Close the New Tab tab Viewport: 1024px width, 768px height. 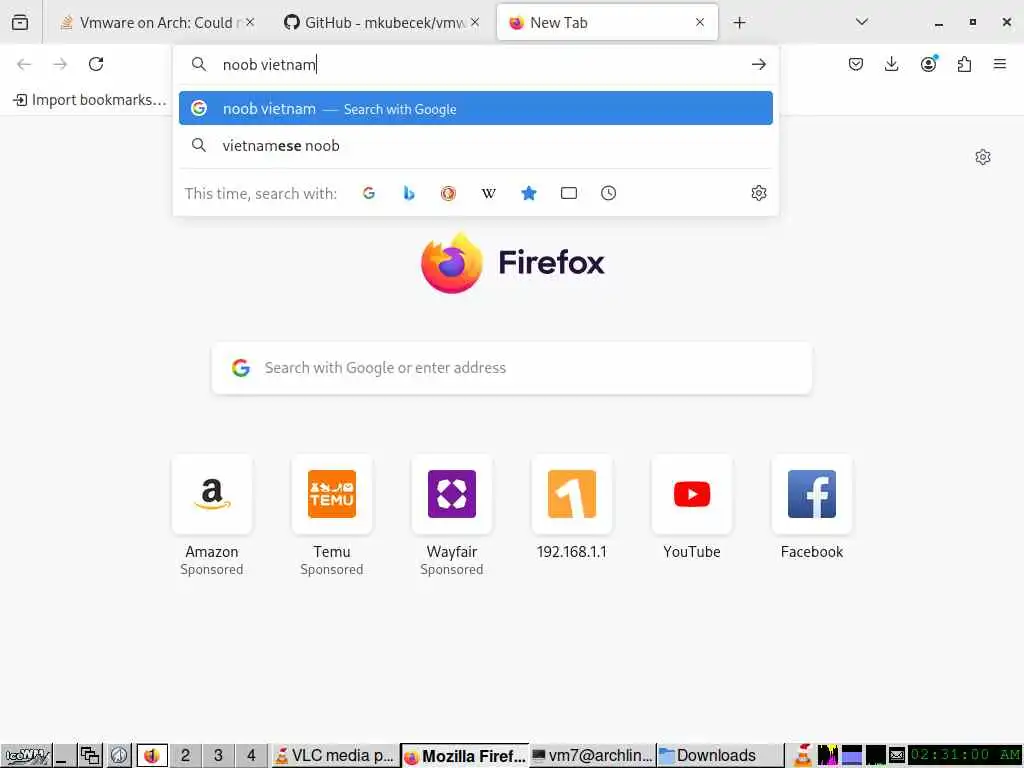point(699,22)
